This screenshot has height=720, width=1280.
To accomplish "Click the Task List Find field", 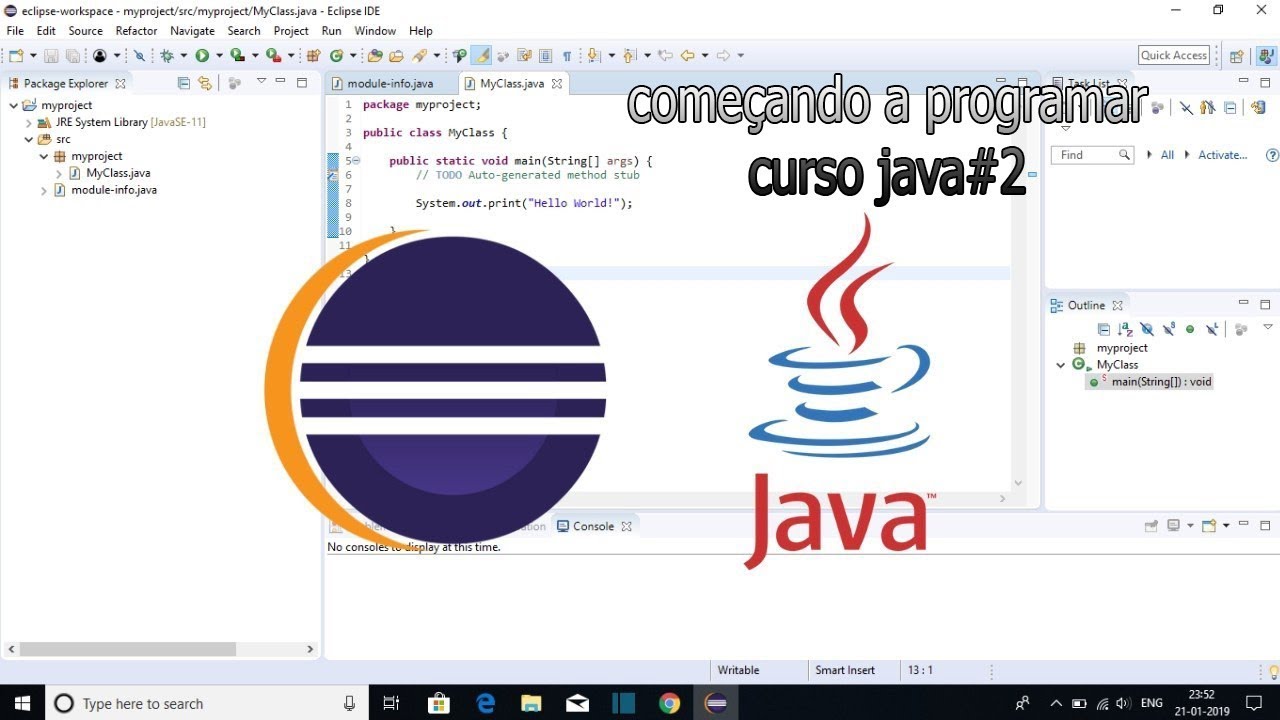I will coord(1092,155).
